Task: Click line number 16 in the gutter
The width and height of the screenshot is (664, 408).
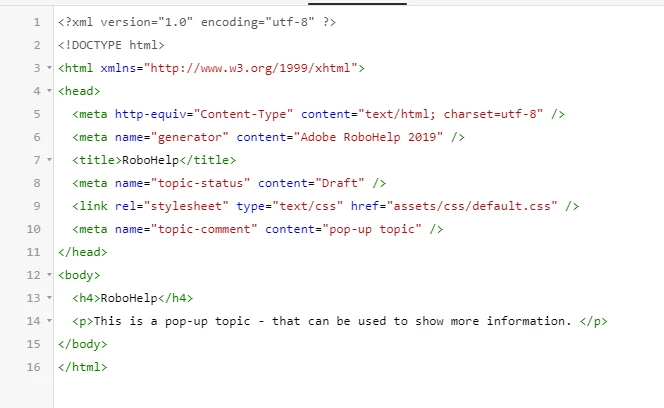Action: pyautogui.click(x=33, y=367)
